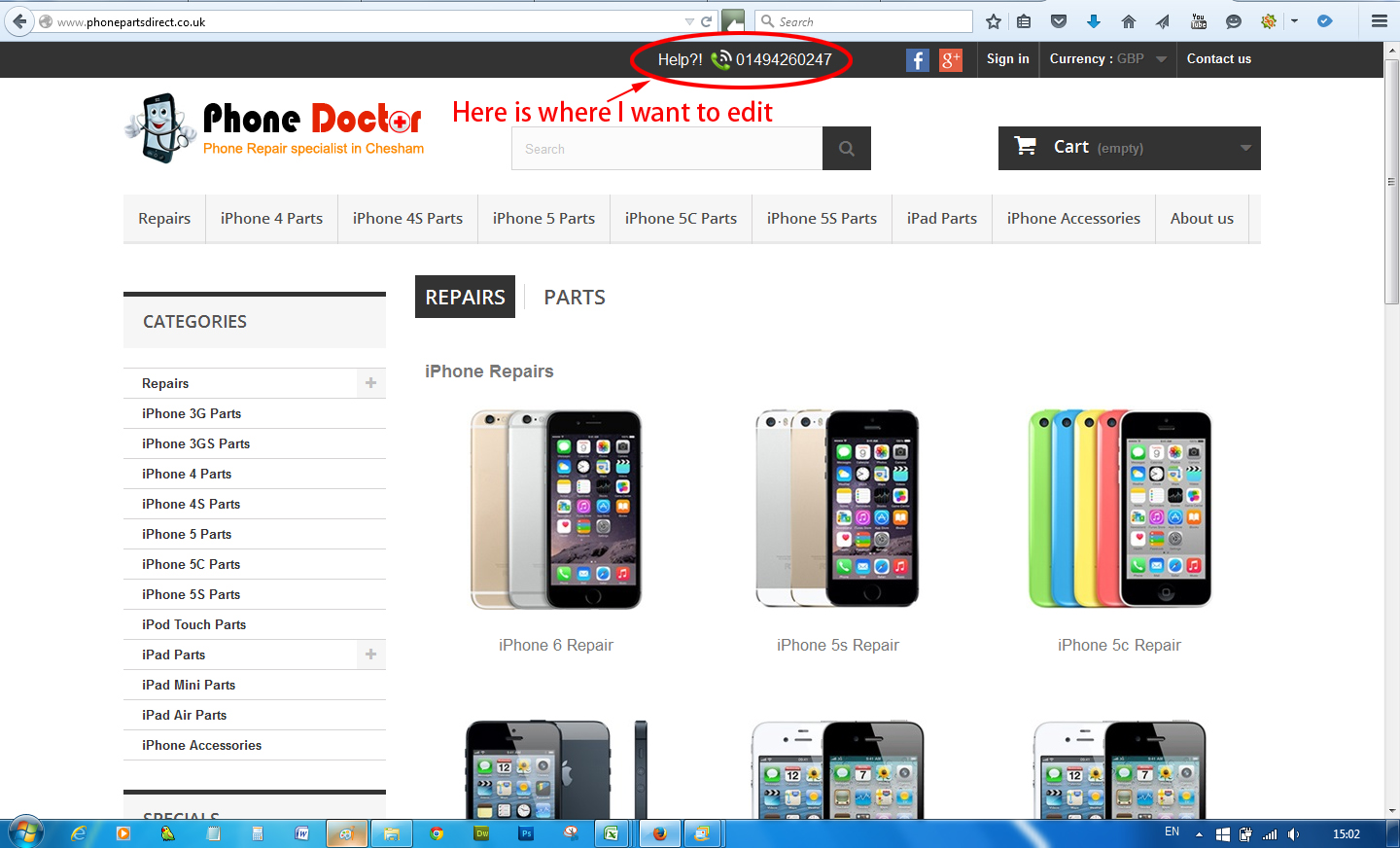The image size is (1400, 849).
Task: Open the iPad Parts top menu
Action: [942, 219]
